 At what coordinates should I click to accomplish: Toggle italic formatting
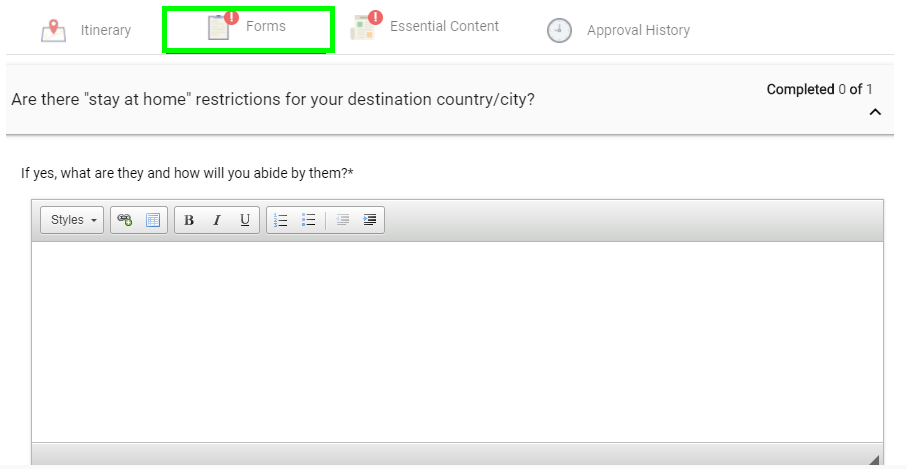217,220
